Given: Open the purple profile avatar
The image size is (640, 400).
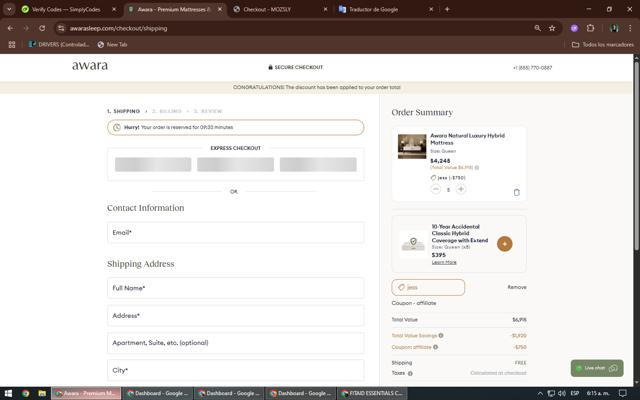Looking at the screenshot, I should [574, 28].
